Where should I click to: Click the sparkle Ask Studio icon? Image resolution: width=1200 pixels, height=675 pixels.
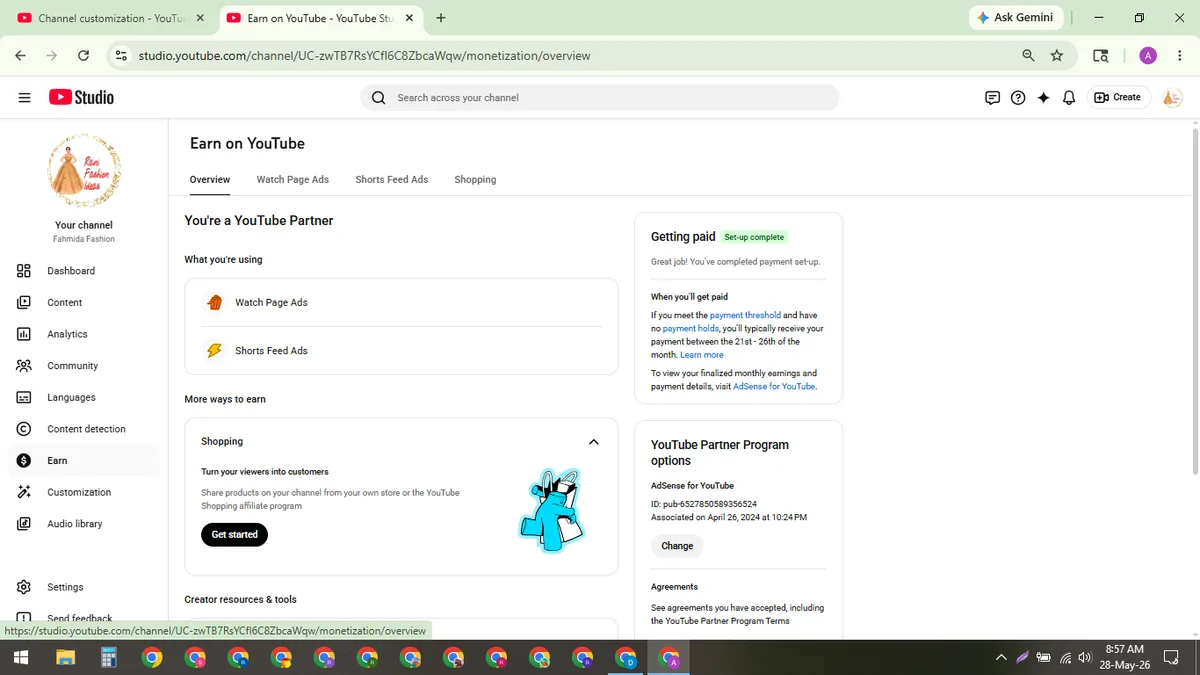[1043, 98]
